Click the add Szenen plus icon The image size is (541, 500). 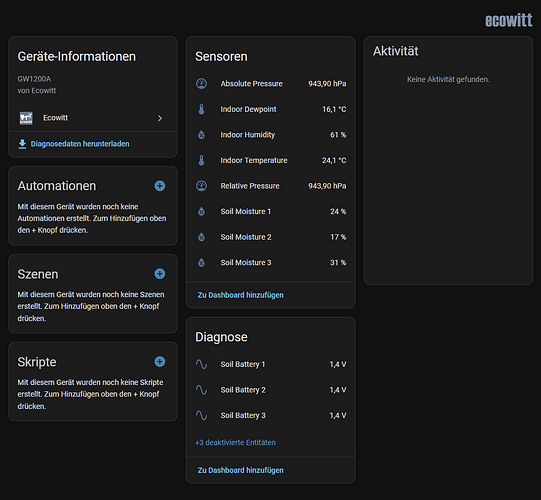(159, 274)
